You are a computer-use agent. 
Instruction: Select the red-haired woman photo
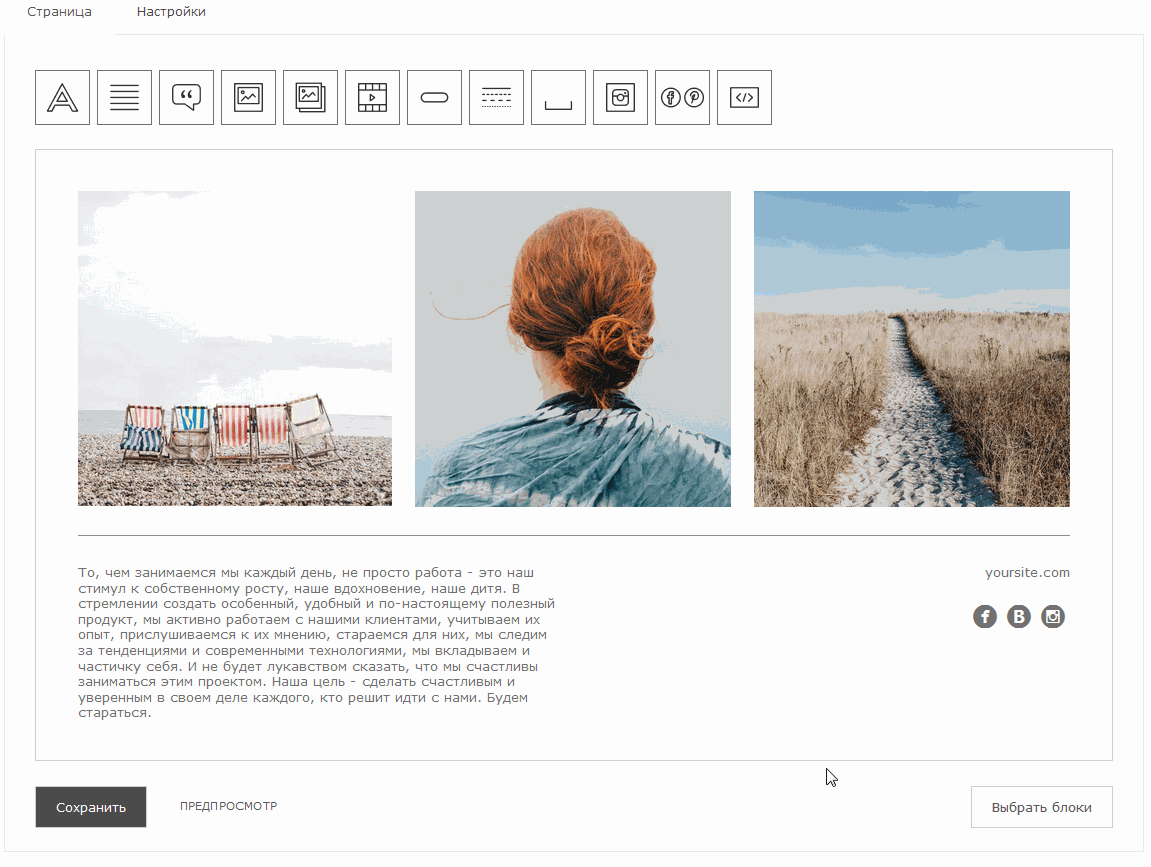(573, 349)
